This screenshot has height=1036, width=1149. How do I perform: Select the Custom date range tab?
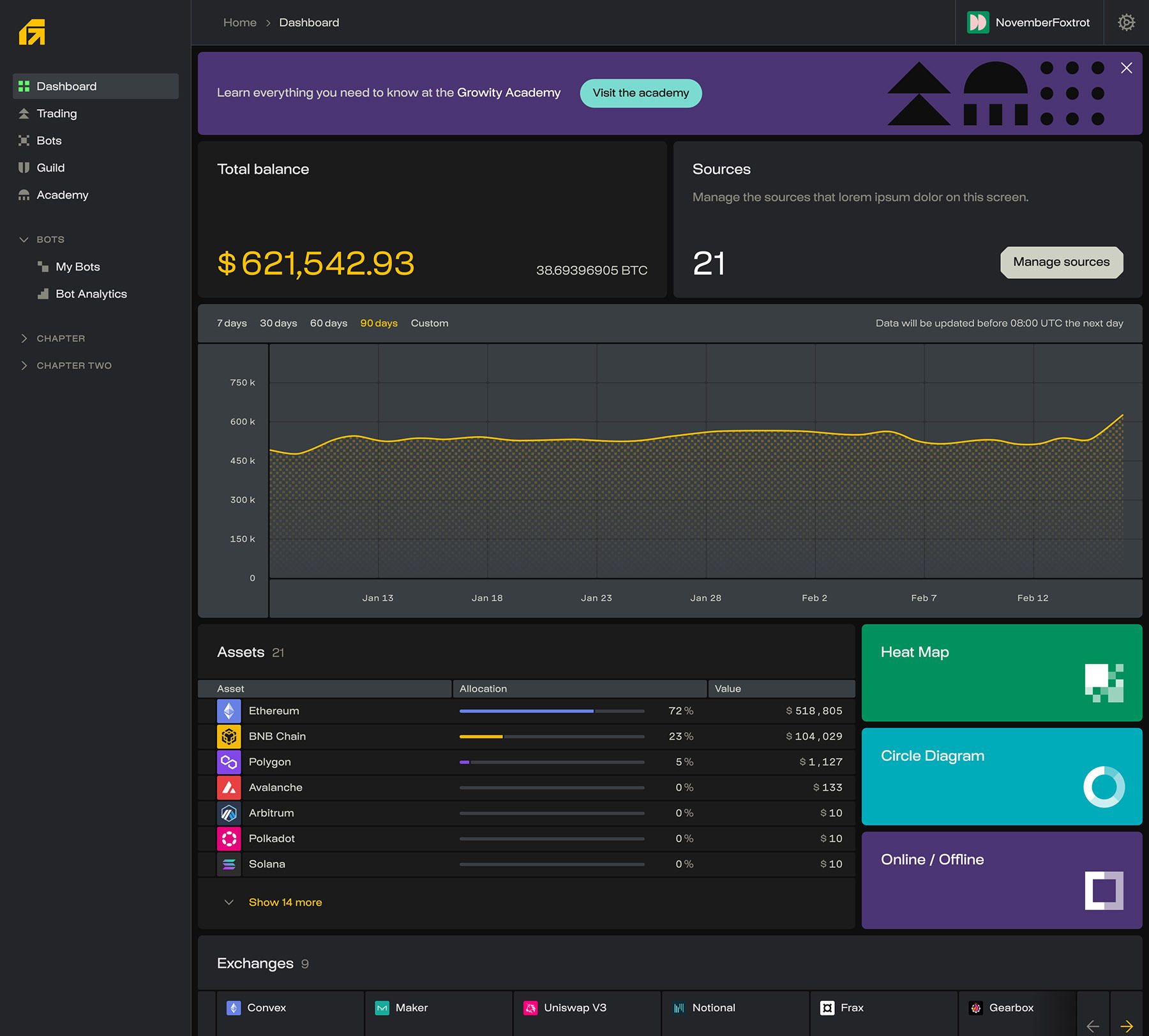click(x=429, y=323)
